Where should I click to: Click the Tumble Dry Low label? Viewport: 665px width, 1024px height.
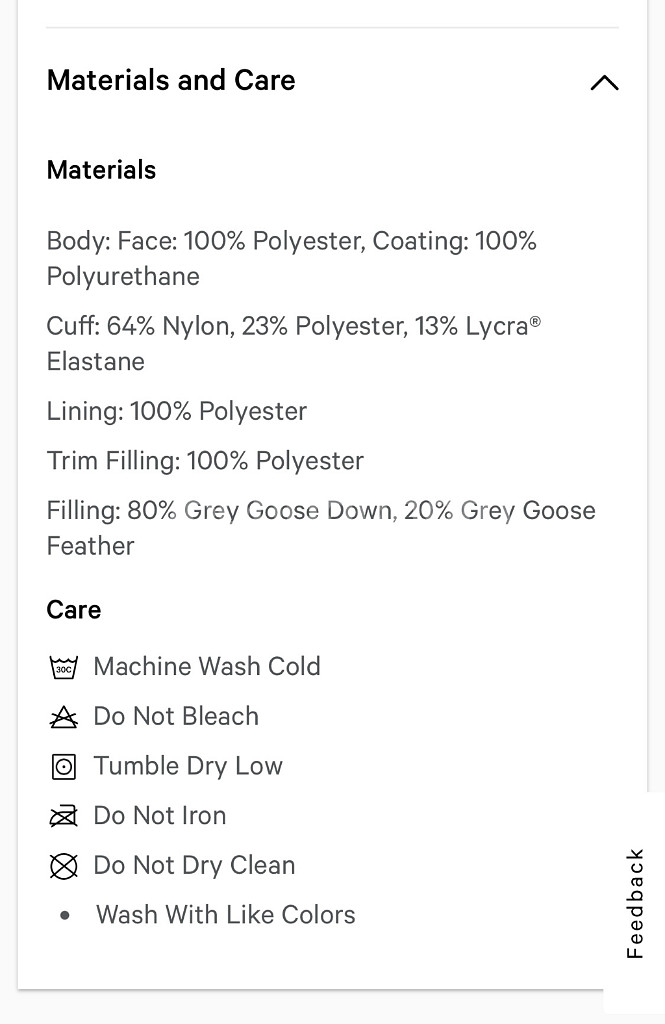188,766
